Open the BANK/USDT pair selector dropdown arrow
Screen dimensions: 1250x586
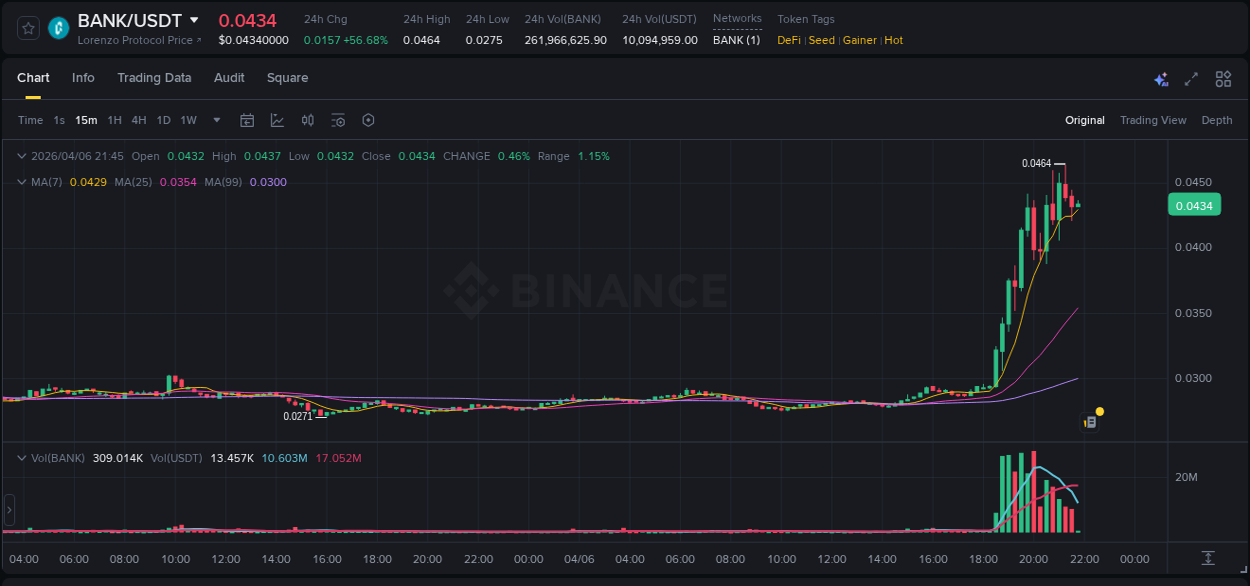point(194,20)
